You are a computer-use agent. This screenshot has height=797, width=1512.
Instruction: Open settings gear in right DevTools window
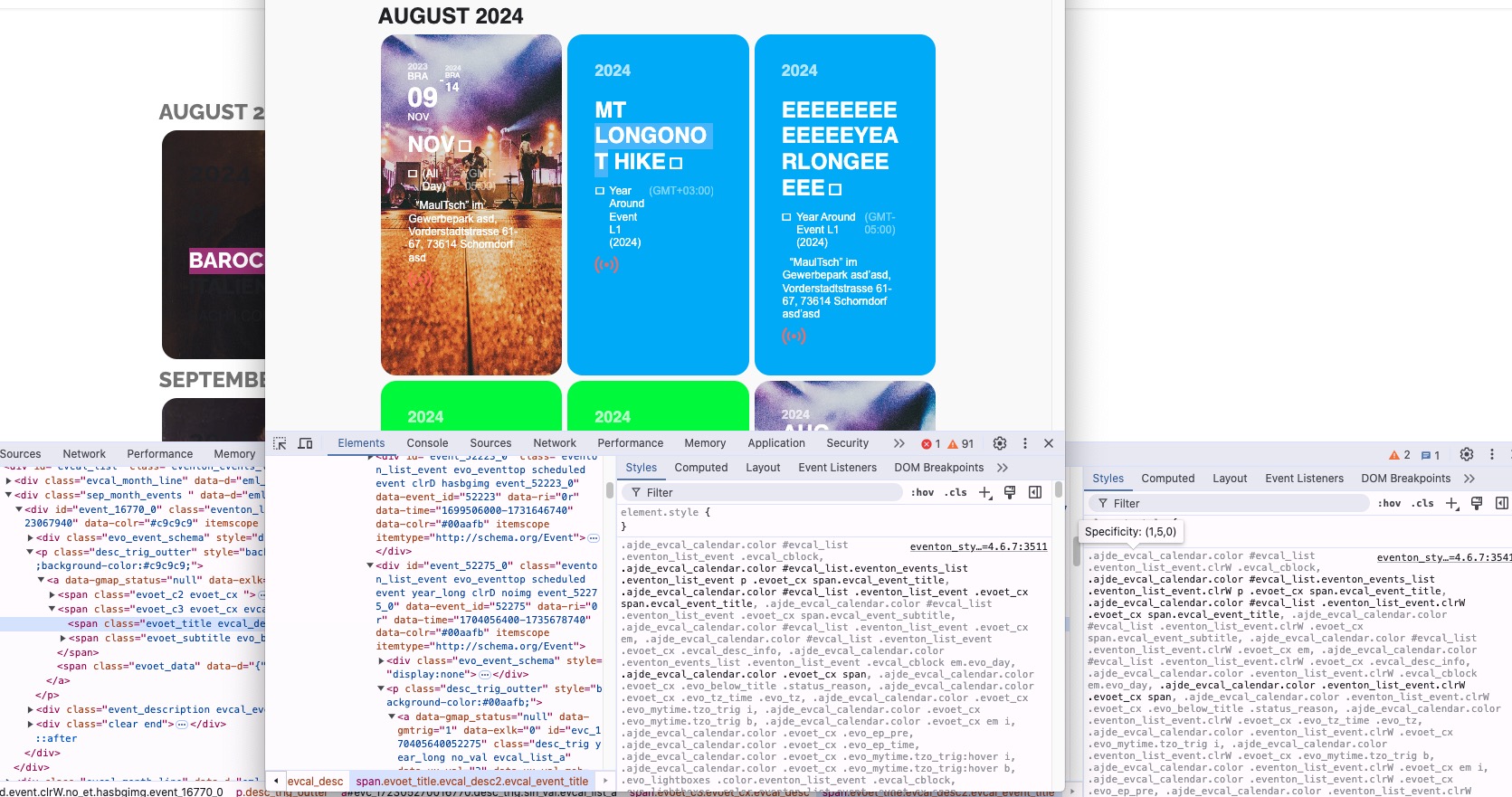(1467, 454)
